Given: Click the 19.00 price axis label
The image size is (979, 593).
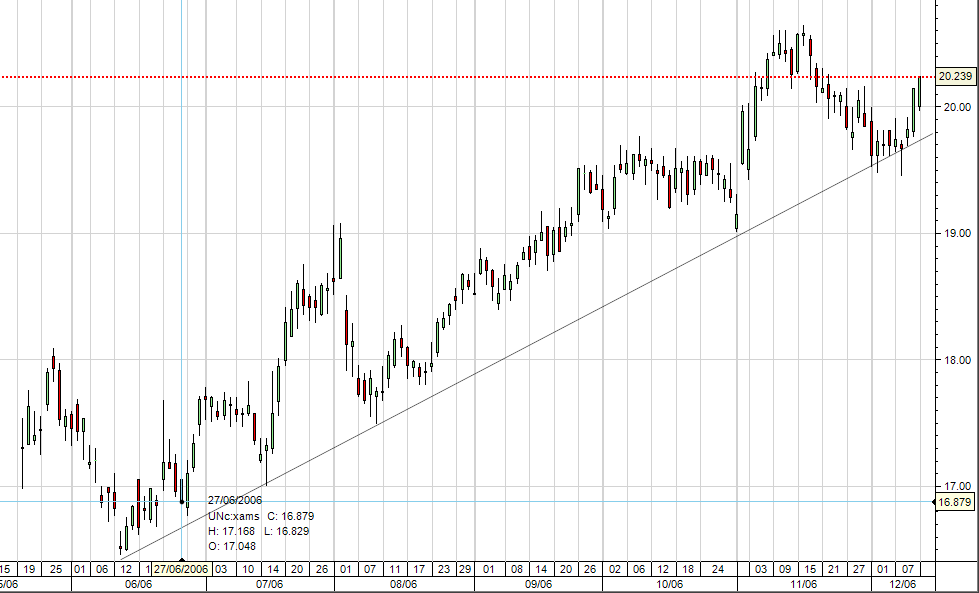Looking at the screenshot, I should 957,233.
